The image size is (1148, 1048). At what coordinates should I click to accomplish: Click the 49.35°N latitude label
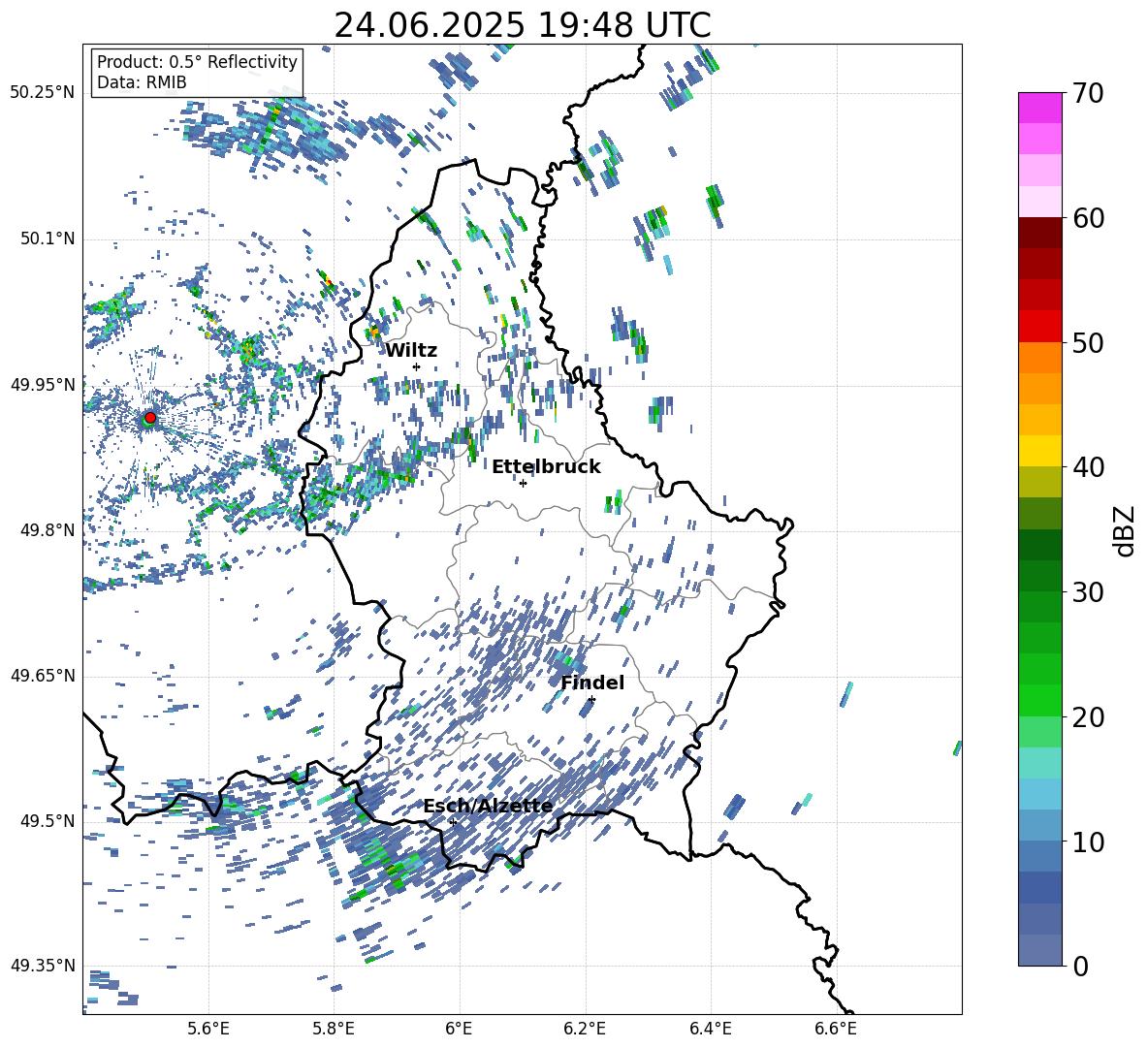click(43, 966)
